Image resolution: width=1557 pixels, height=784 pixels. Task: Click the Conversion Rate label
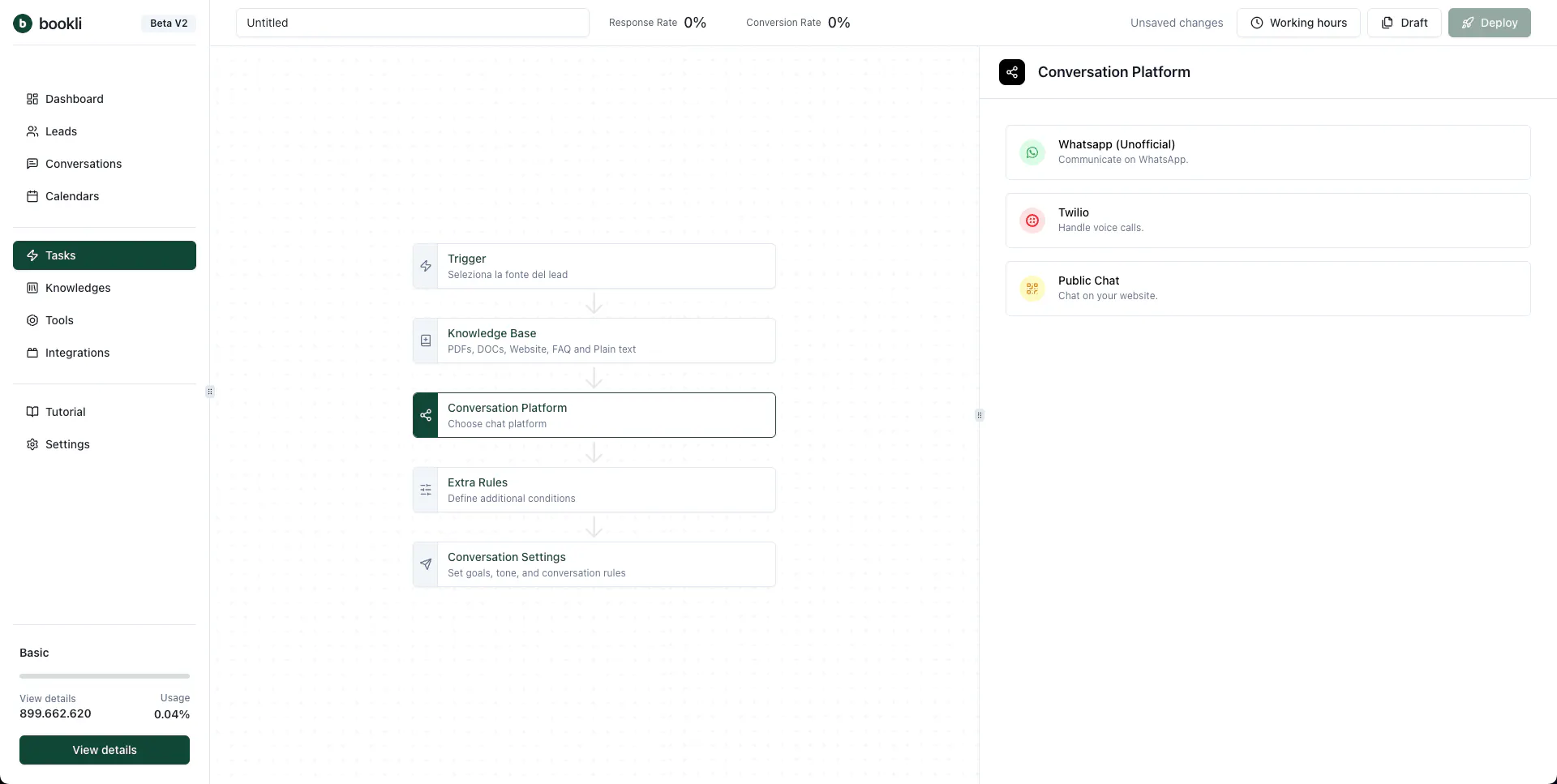click(x=783, y=23)
